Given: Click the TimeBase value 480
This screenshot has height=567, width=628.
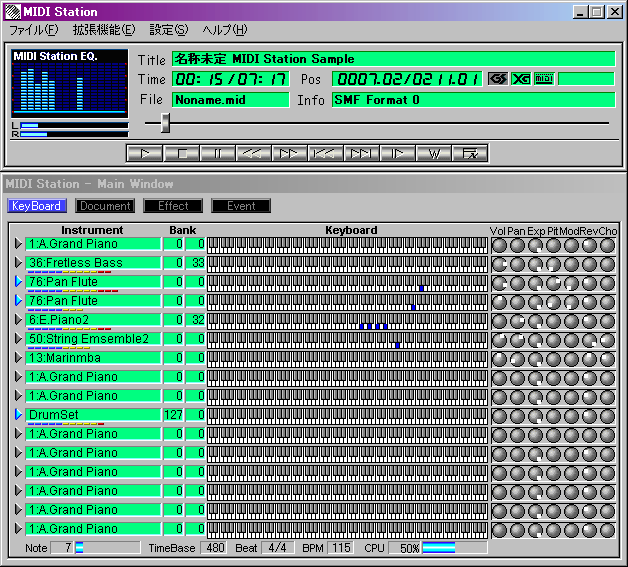Looking at the screenshot, I should [213, 547].
